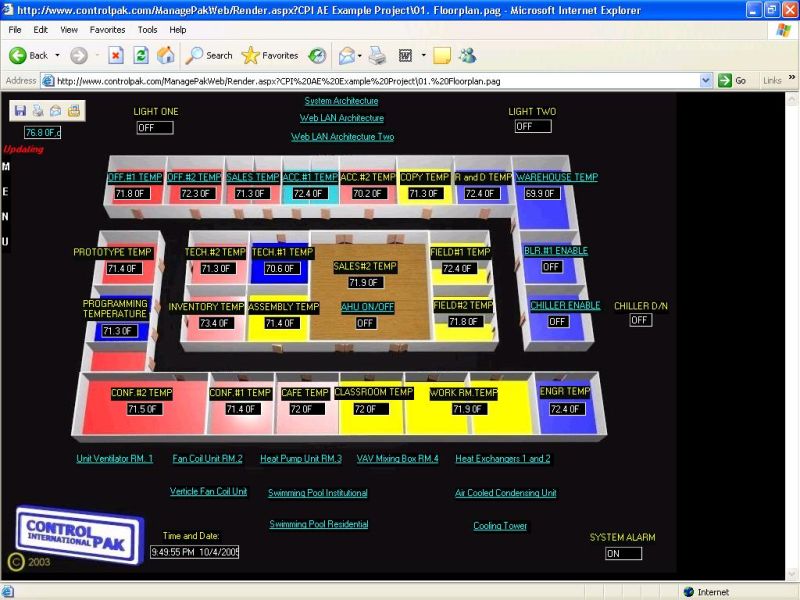Open the Back button dropdown arrow
Screen dimensions: 800x600
[57, 55]
